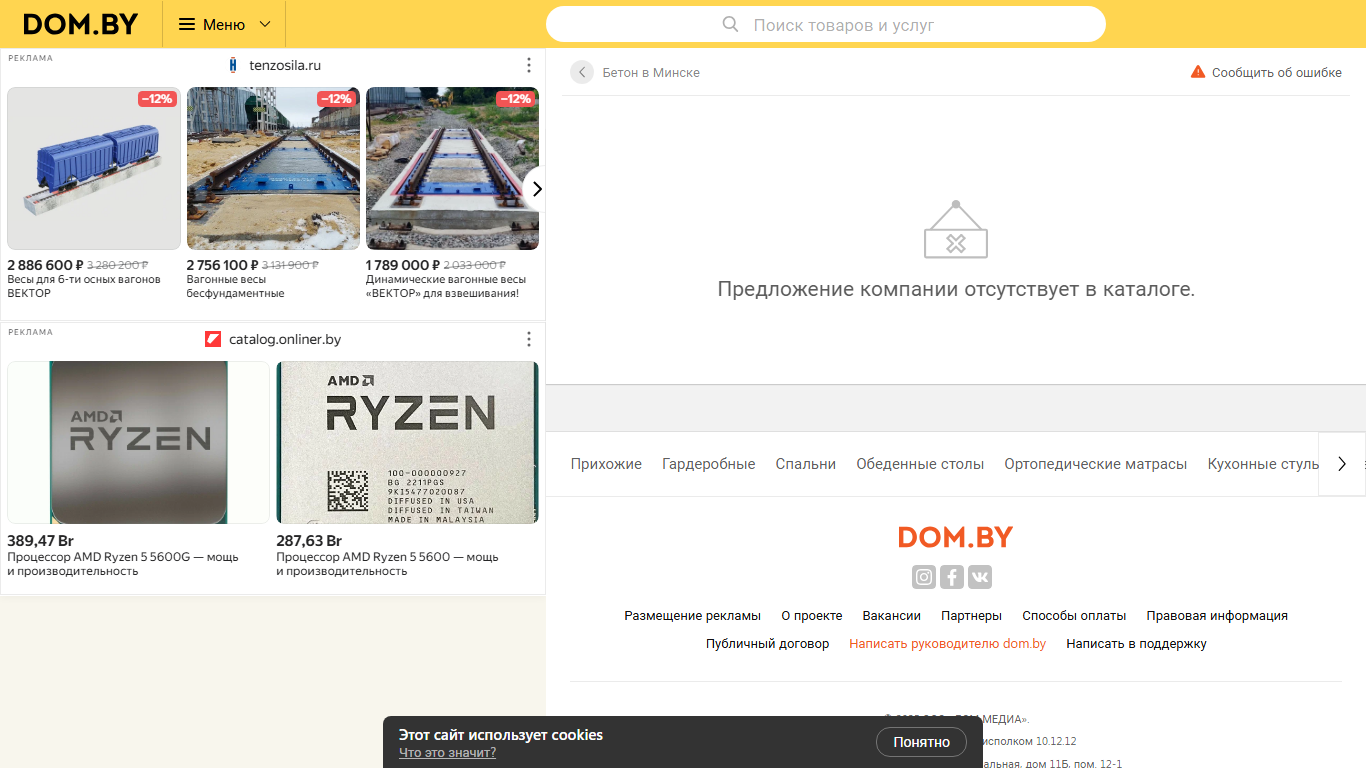Open the DOM.BY home logo in header
Viewport: 1366px width, 768px height.
(x=81, y=24)
